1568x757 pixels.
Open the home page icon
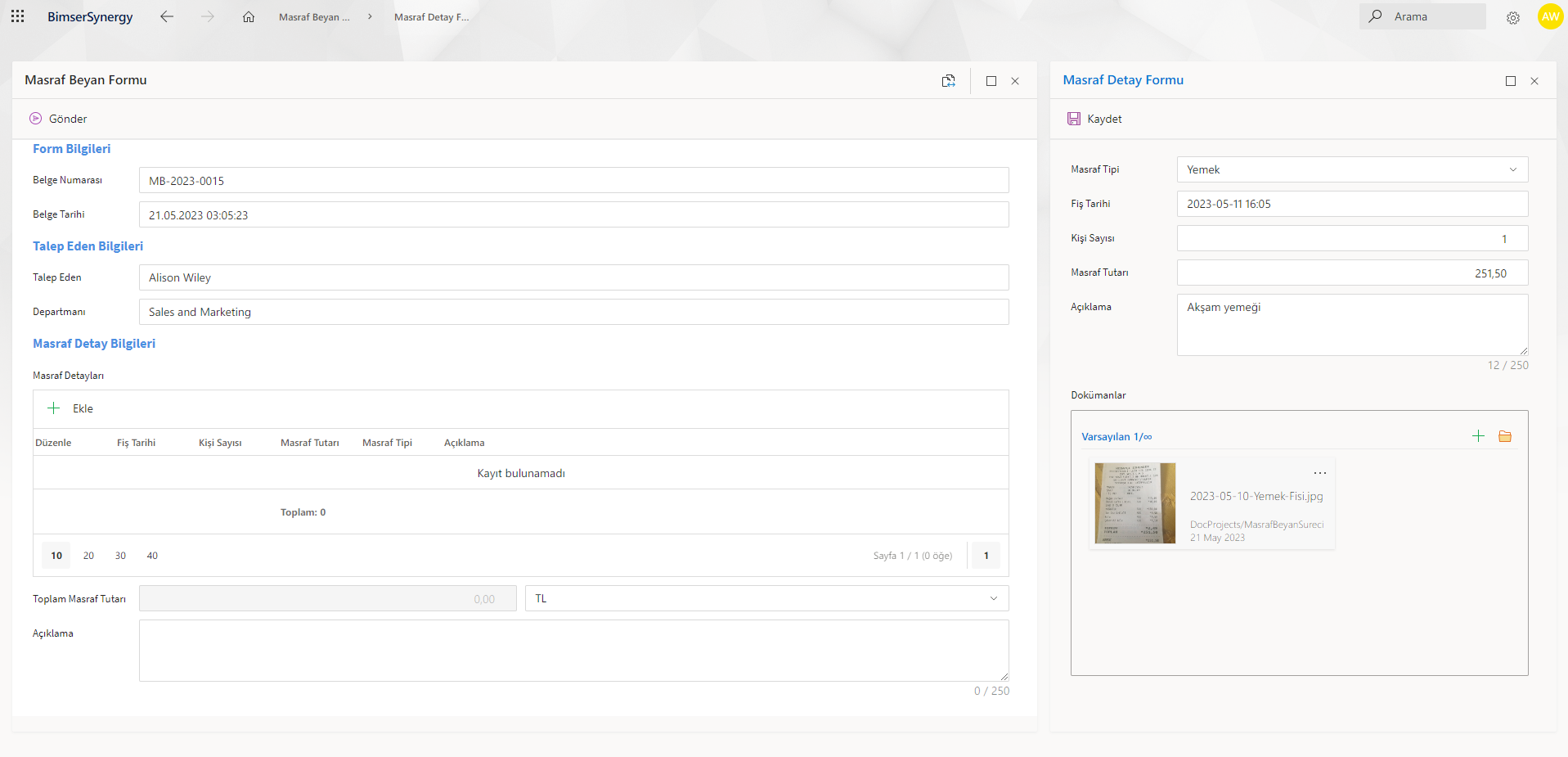[x=249, y=16]
